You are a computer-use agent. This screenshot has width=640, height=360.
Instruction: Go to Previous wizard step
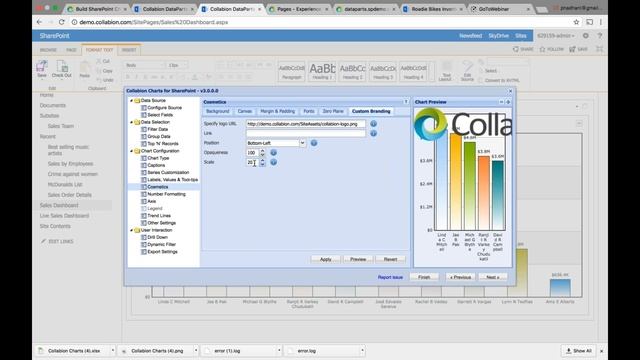point(460,277)
